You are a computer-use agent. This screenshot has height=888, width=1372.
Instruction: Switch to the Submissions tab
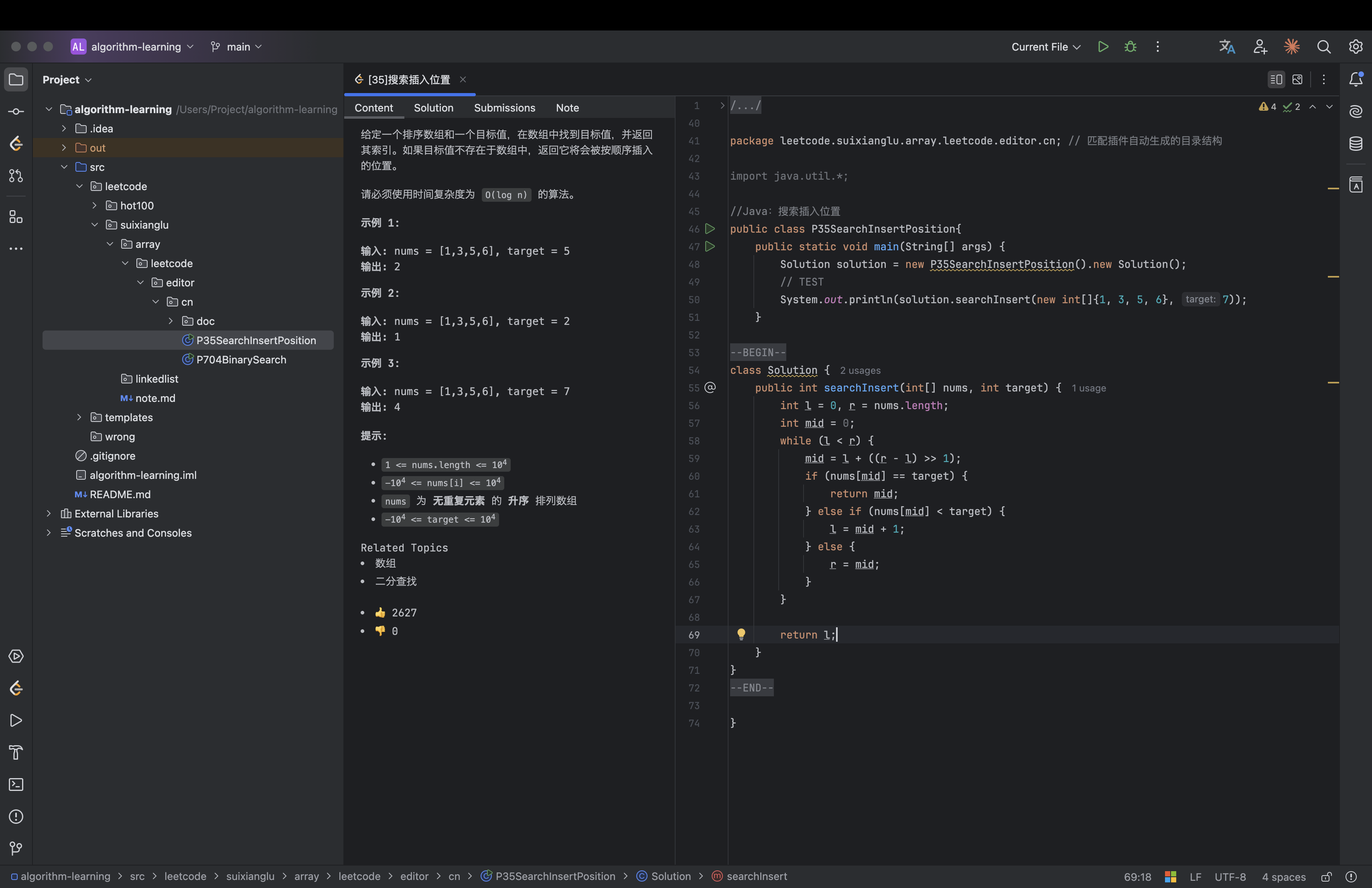tap(504, 108)
